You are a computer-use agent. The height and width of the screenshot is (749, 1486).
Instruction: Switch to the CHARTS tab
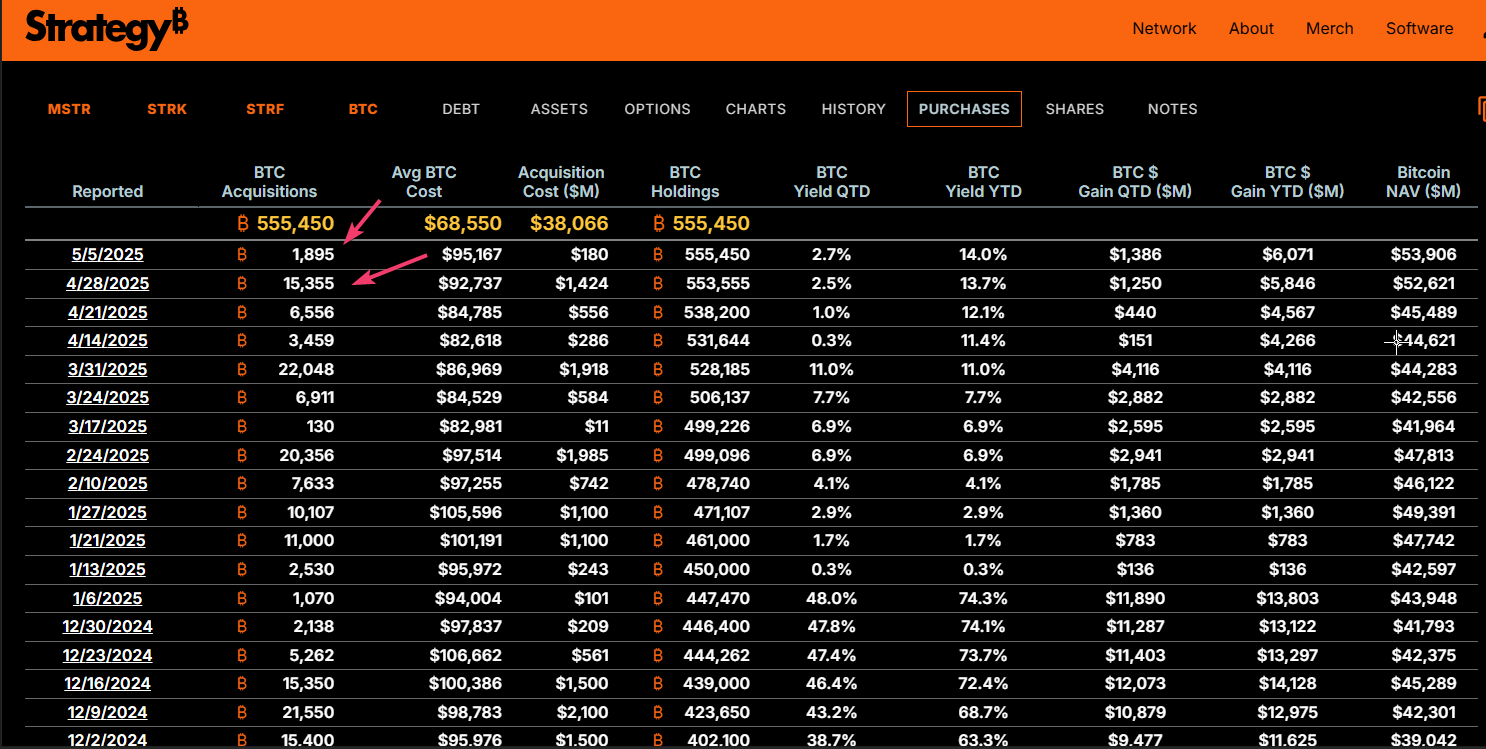coord(755,109)
